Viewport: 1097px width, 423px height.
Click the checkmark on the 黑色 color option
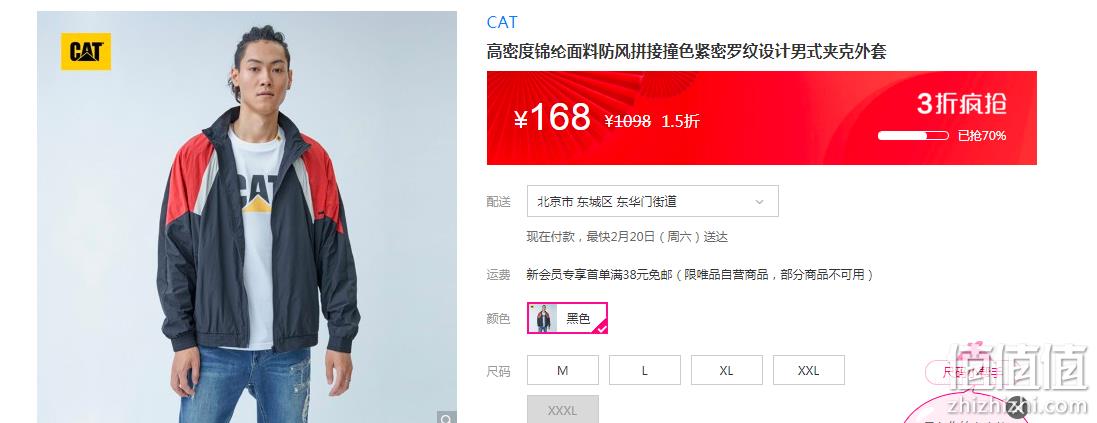pos(602,327)
